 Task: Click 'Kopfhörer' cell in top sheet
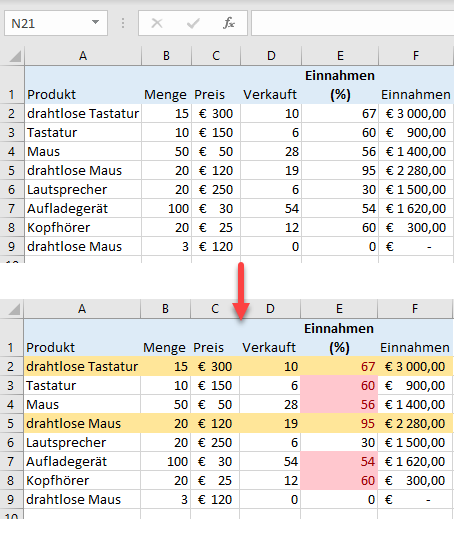tap(83, 227)
